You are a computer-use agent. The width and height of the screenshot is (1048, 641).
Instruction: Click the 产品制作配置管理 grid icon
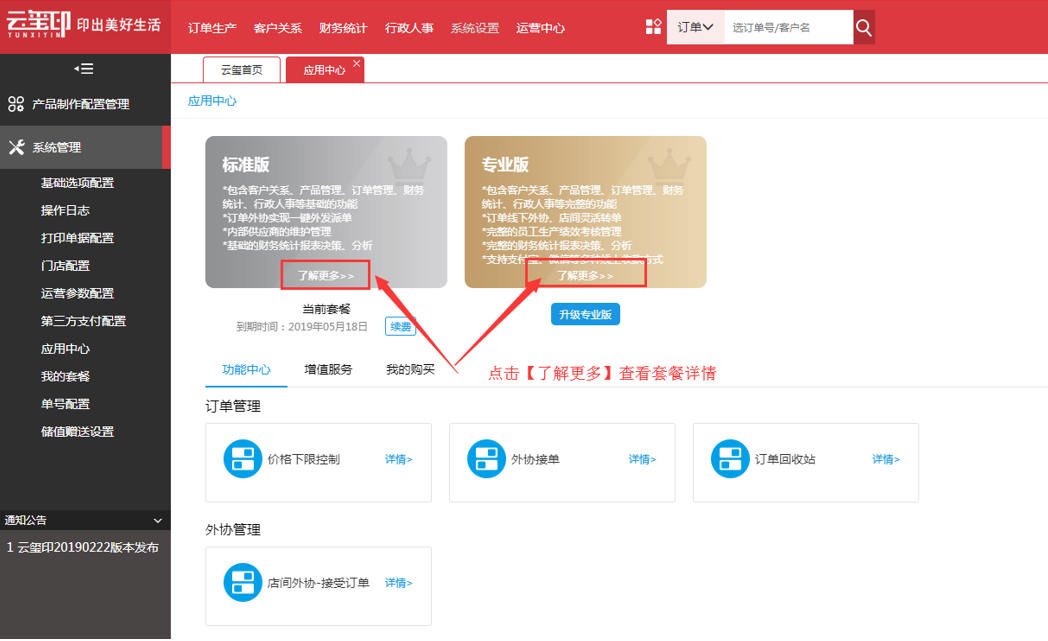coord(16,104)
